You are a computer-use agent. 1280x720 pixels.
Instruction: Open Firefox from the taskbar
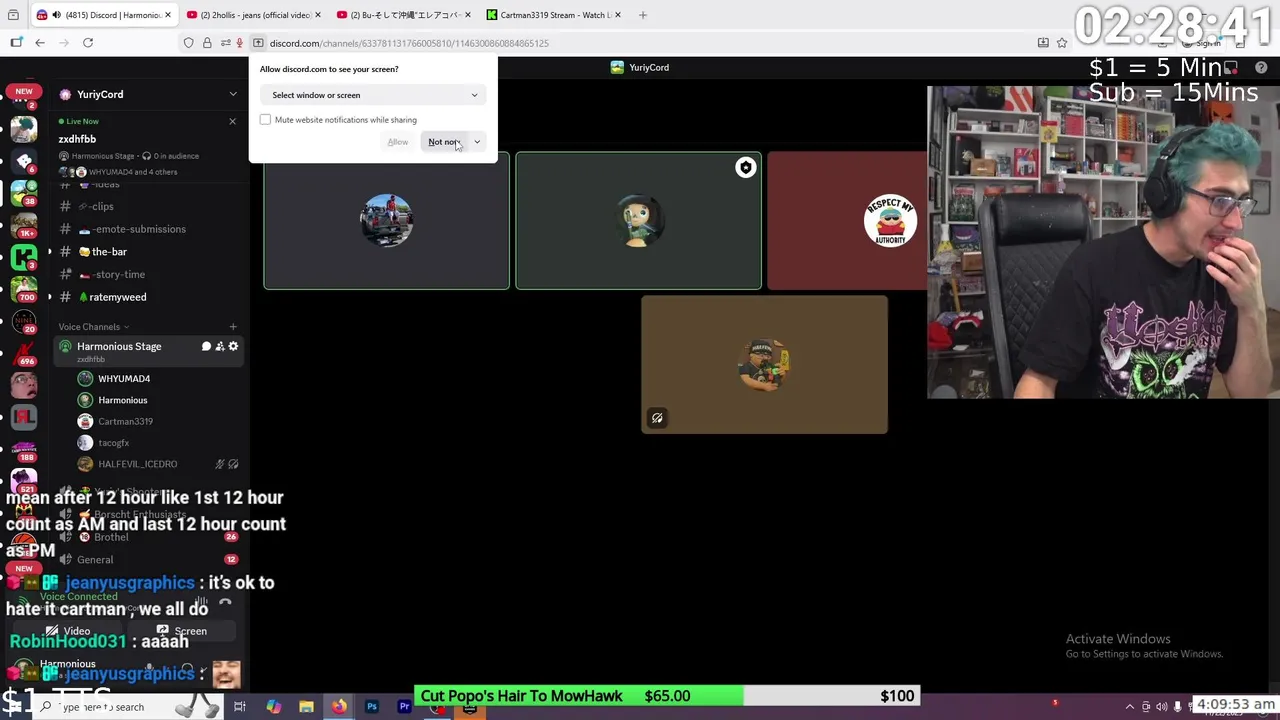339,707
